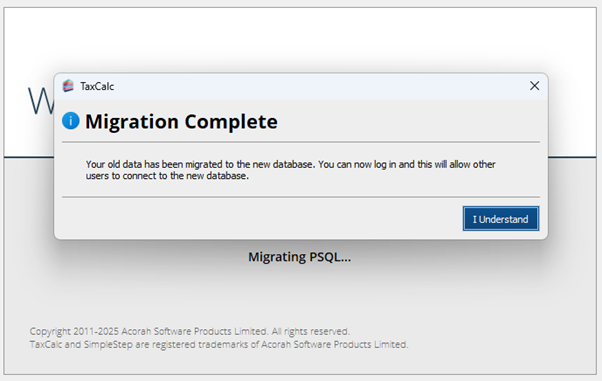Click the TaxCalc title bar text
The width and height of the screenshot is (602, 381).
(97, 86)
